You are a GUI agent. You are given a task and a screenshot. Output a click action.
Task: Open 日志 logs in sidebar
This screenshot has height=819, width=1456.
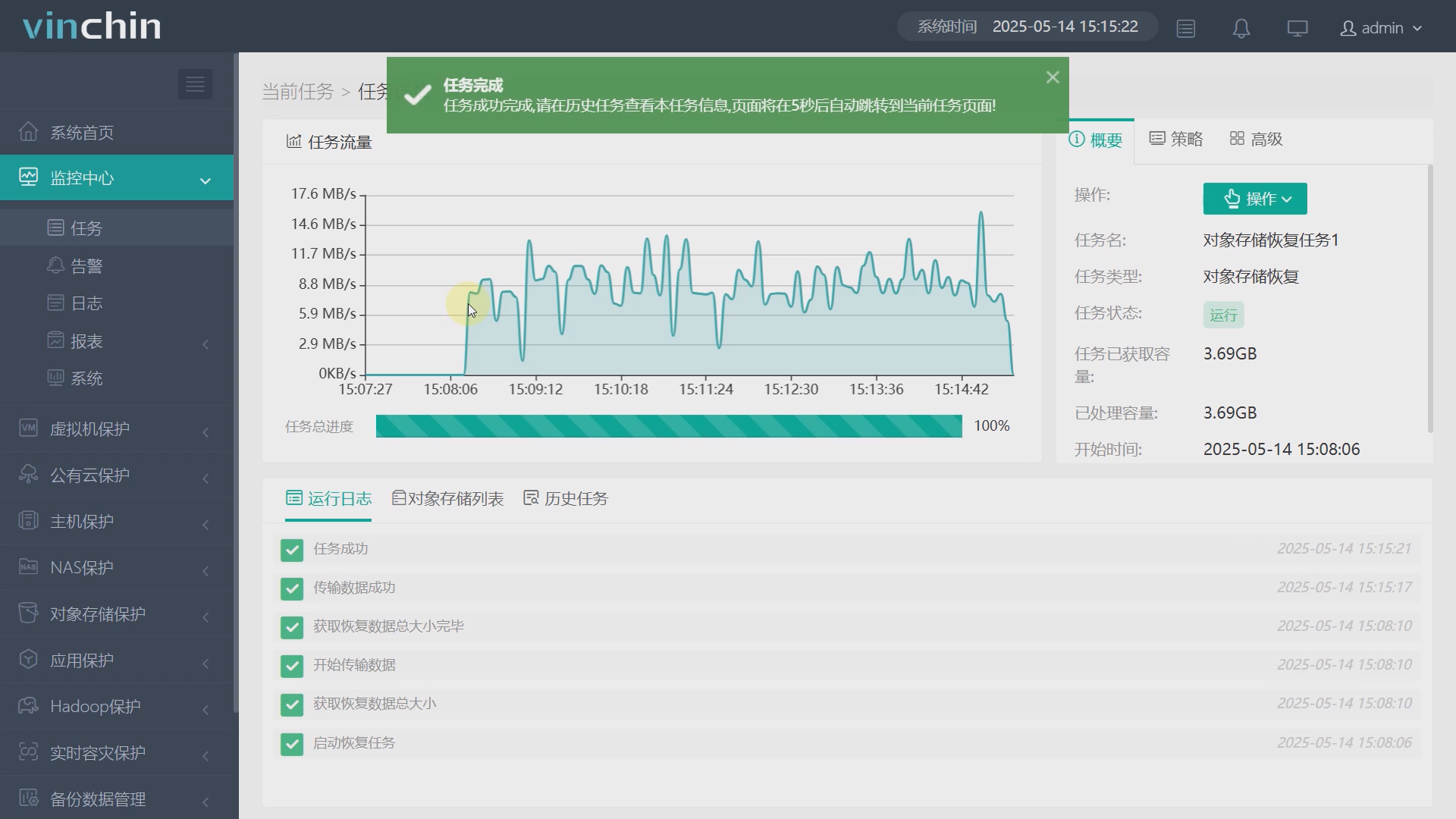[x=86, y=303]
